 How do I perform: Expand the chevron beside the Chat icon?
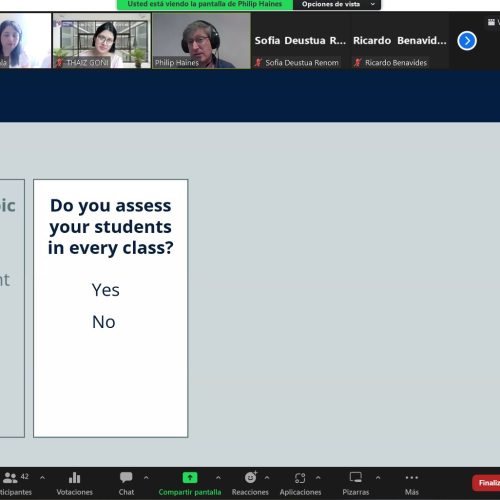(146, 478)
